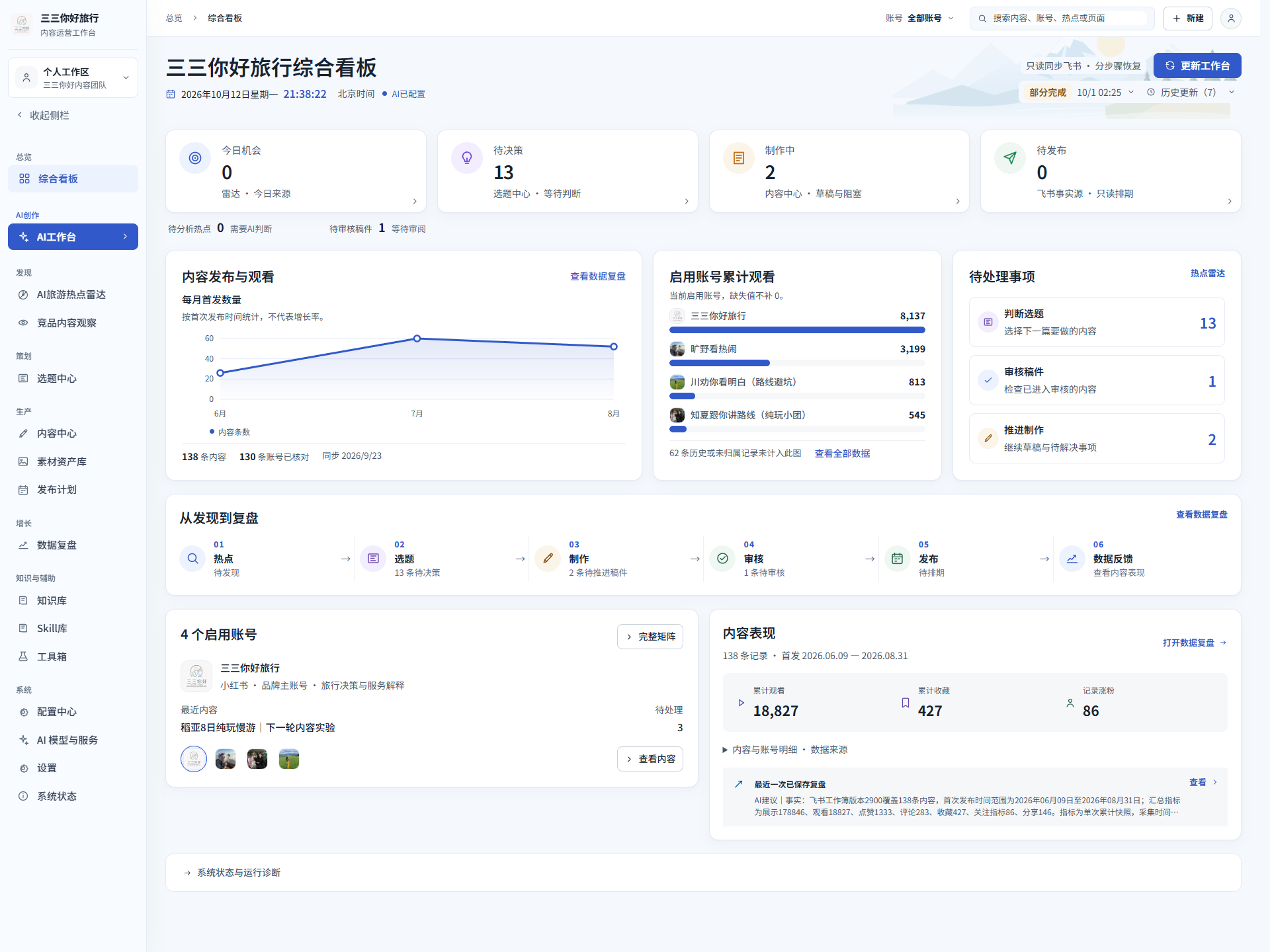Click 查看内容 button

click(650, 759)
